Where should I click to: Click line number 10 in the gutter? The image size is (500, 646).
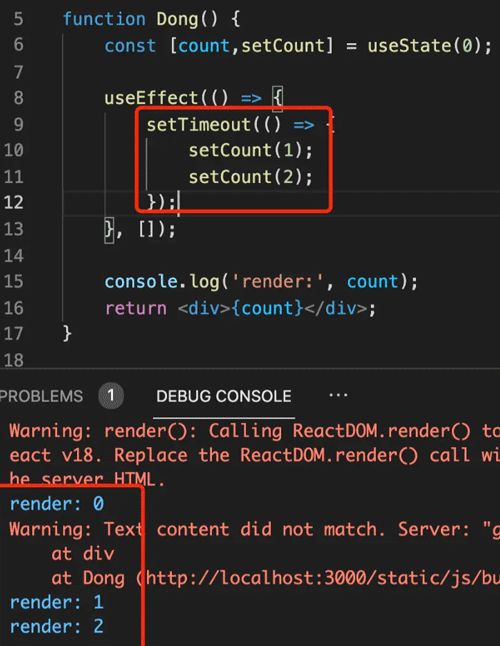coord(14,150)
